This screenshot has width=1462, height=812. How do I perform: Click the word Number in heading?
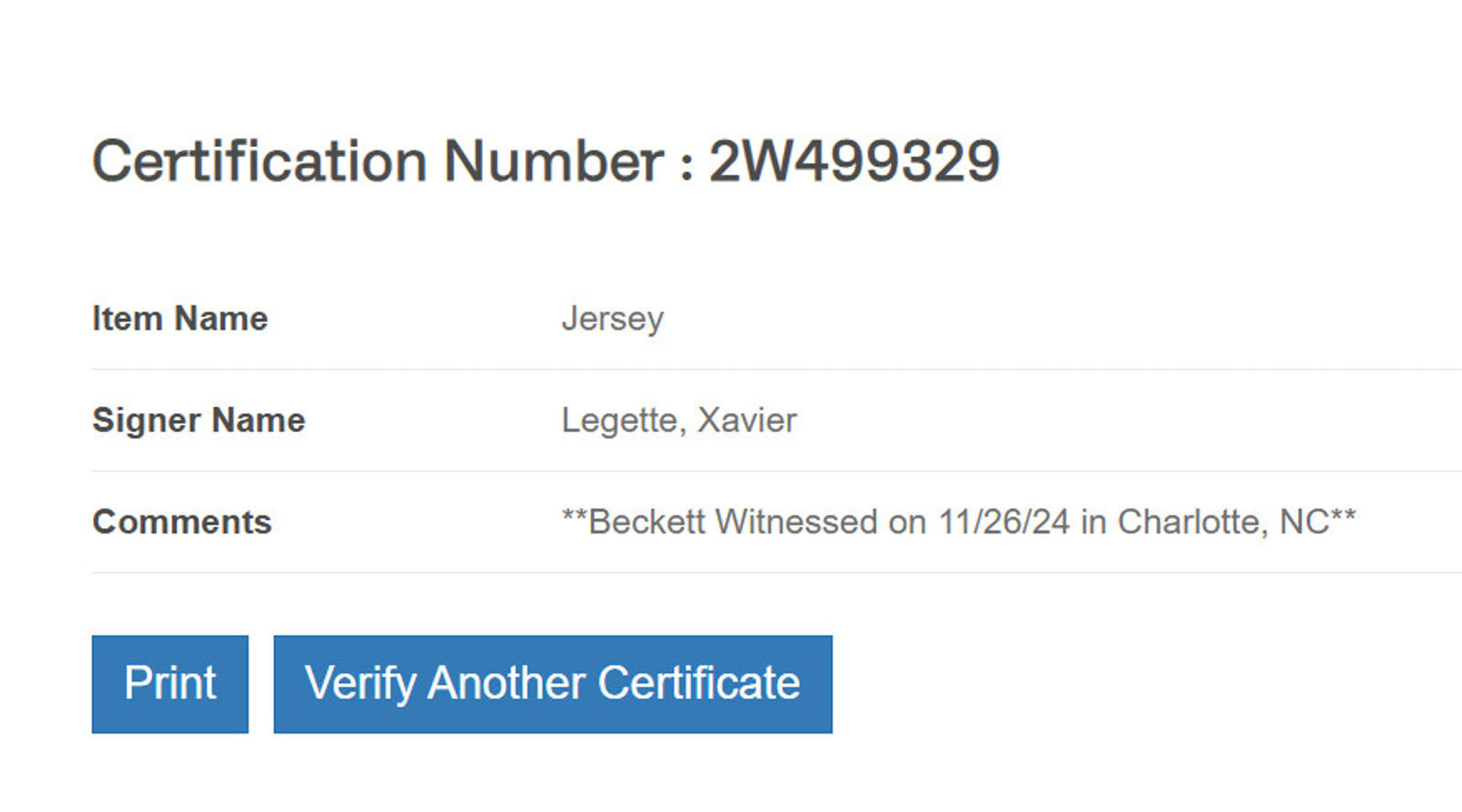click(x=554, y=162)
